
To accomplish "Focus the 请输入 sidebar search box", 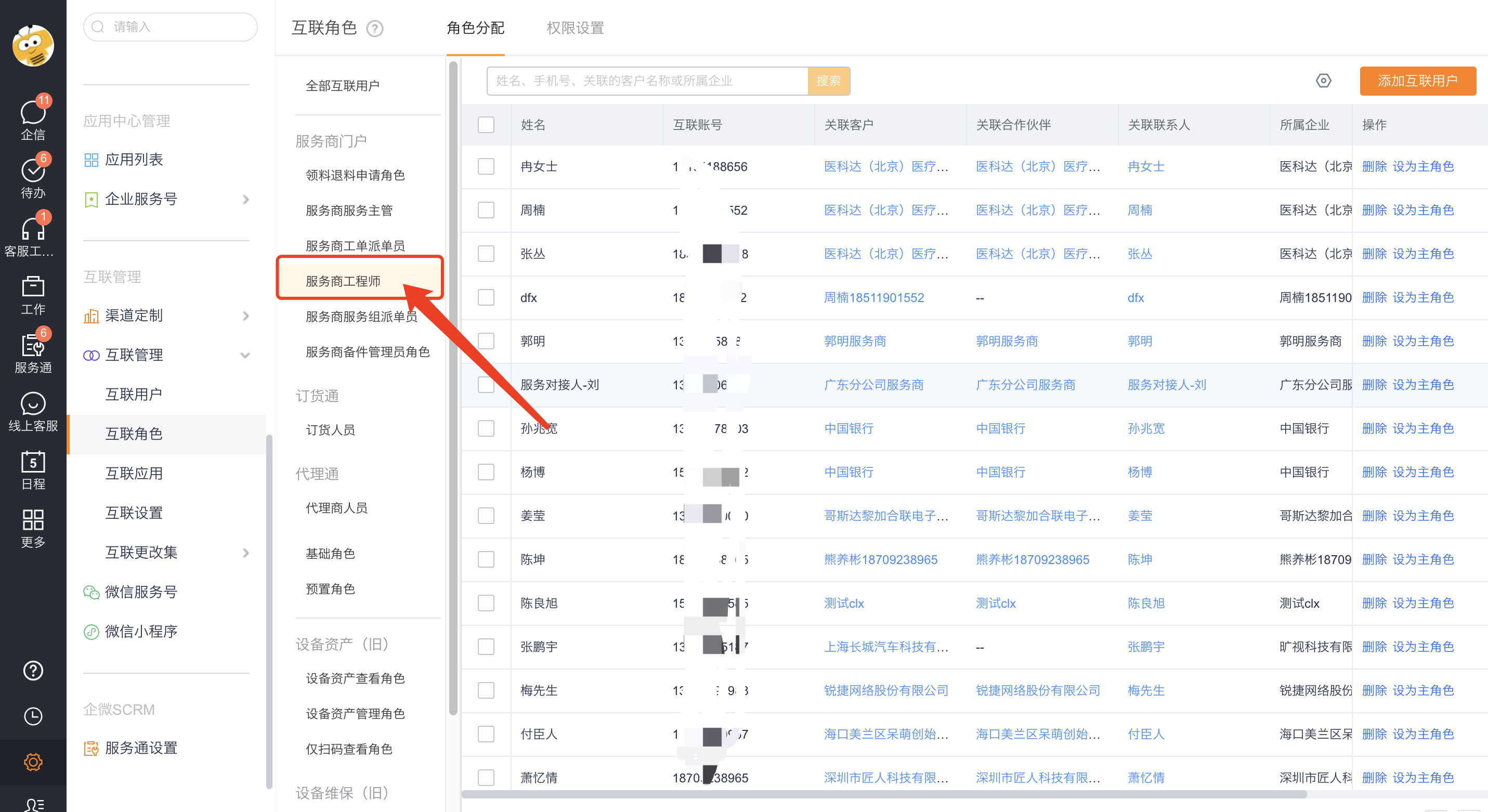I will pyautogui.click(x=171, y=27).
